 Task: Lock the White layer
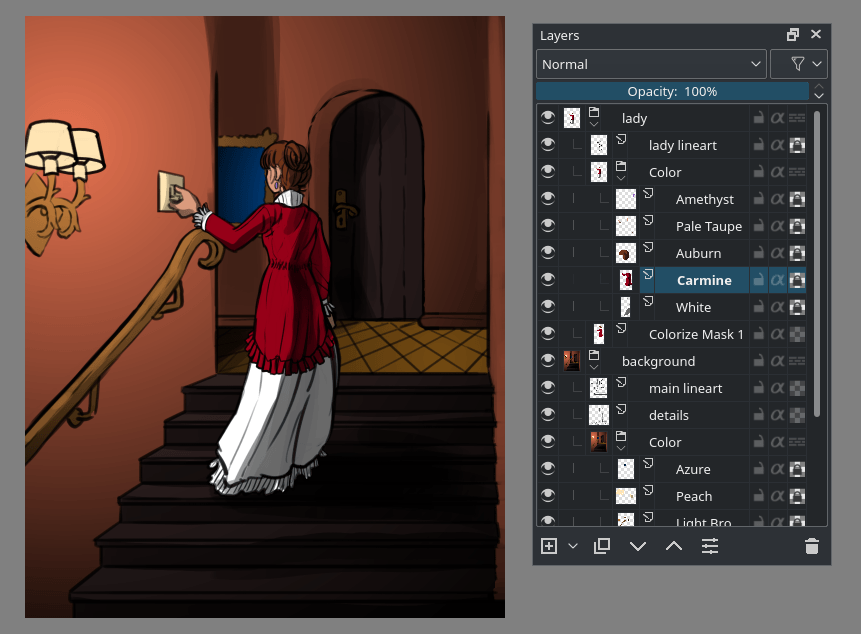point(758,306)
